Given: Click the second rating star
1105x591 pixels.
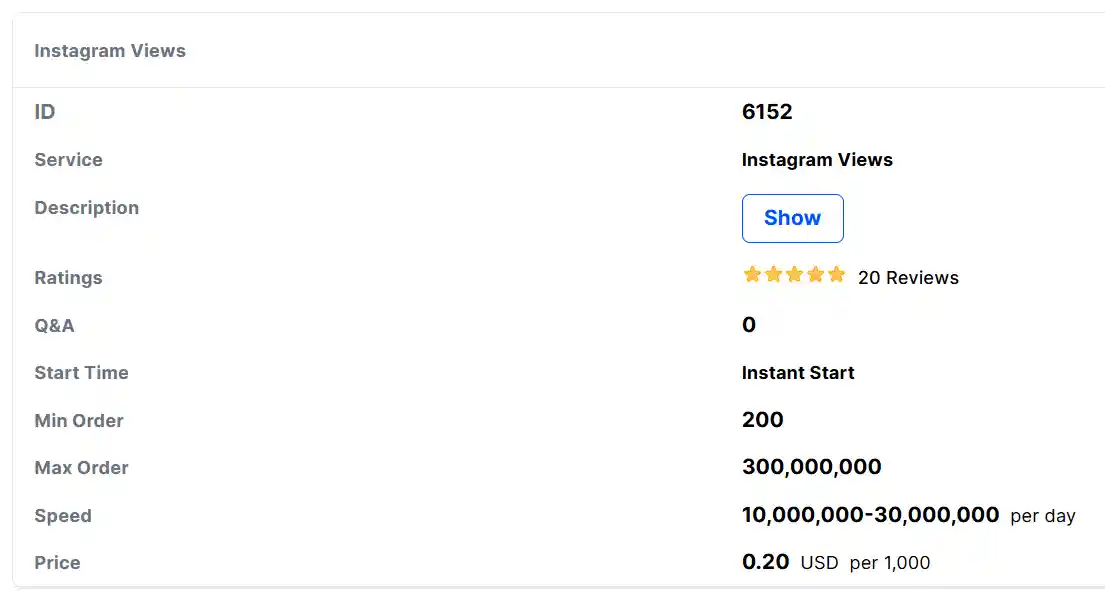Looking at the screenshot, I should point(773,275).
